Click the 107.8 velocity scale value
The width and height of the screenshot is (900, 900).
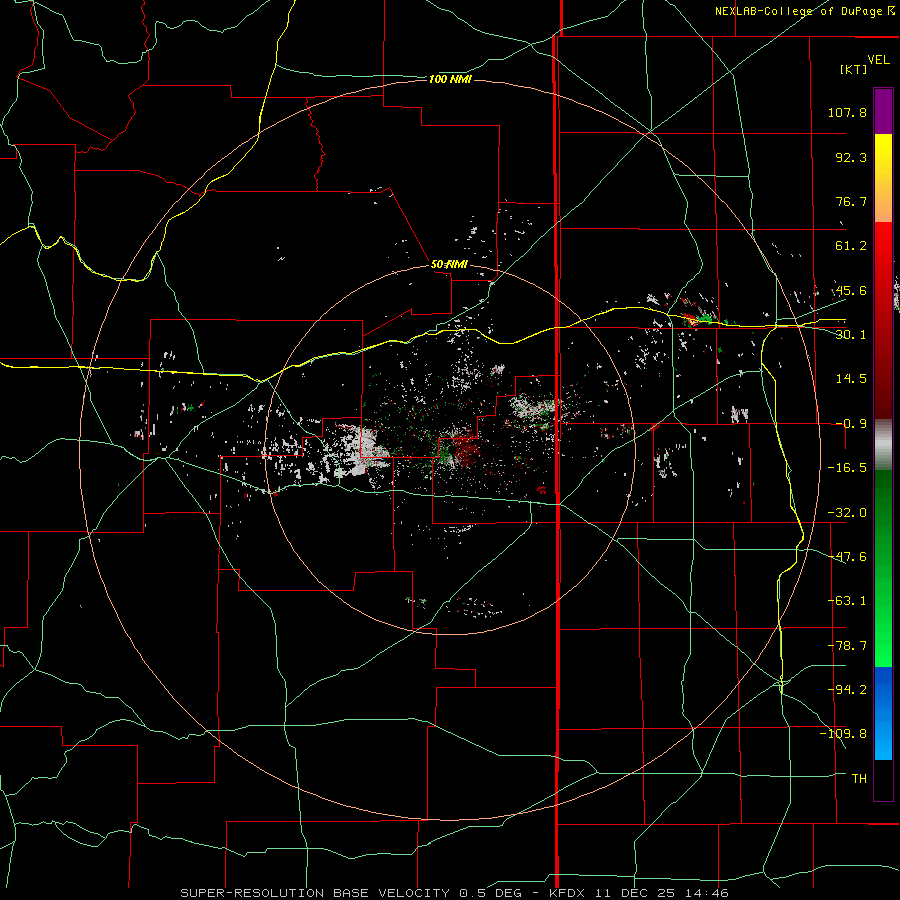coord(847,112)
